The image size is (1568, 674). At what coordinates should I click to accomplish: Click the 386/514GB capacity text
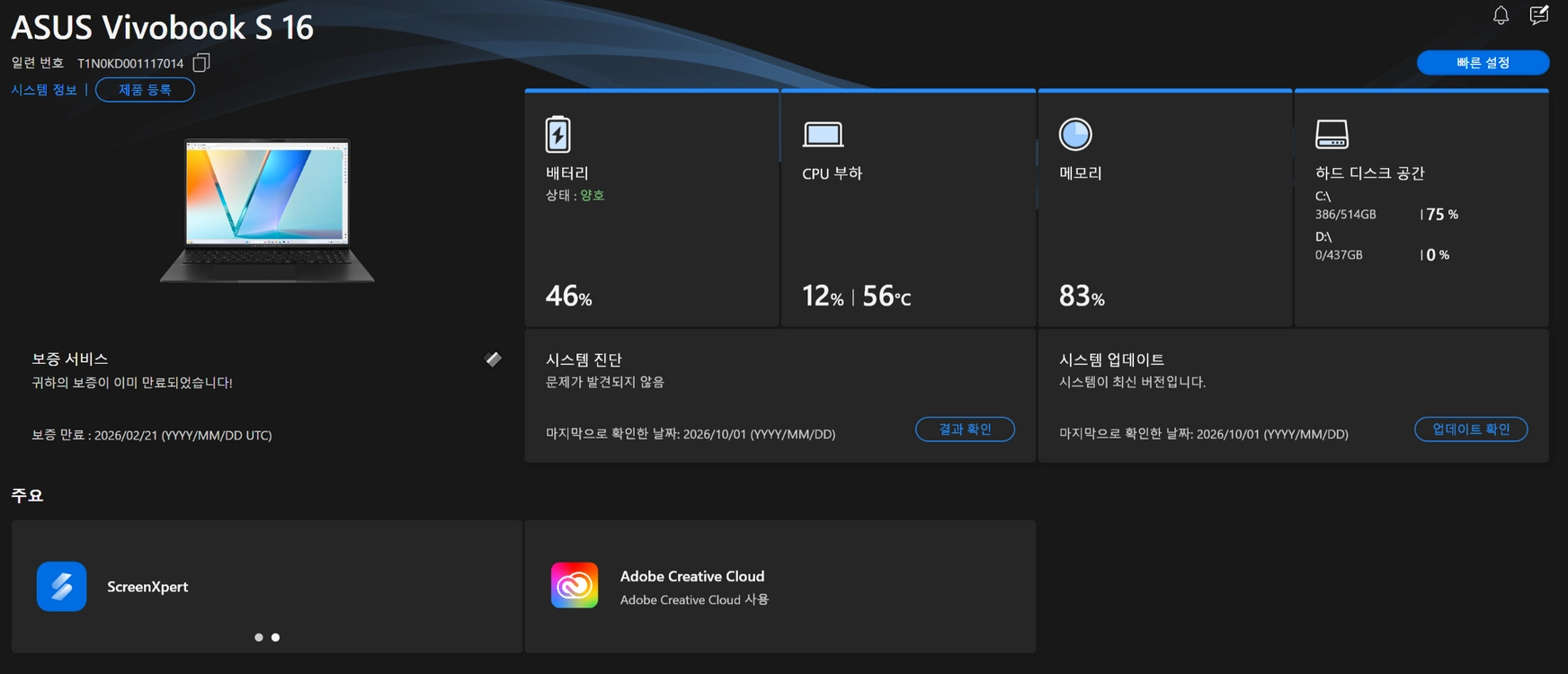click(1345, 215)
